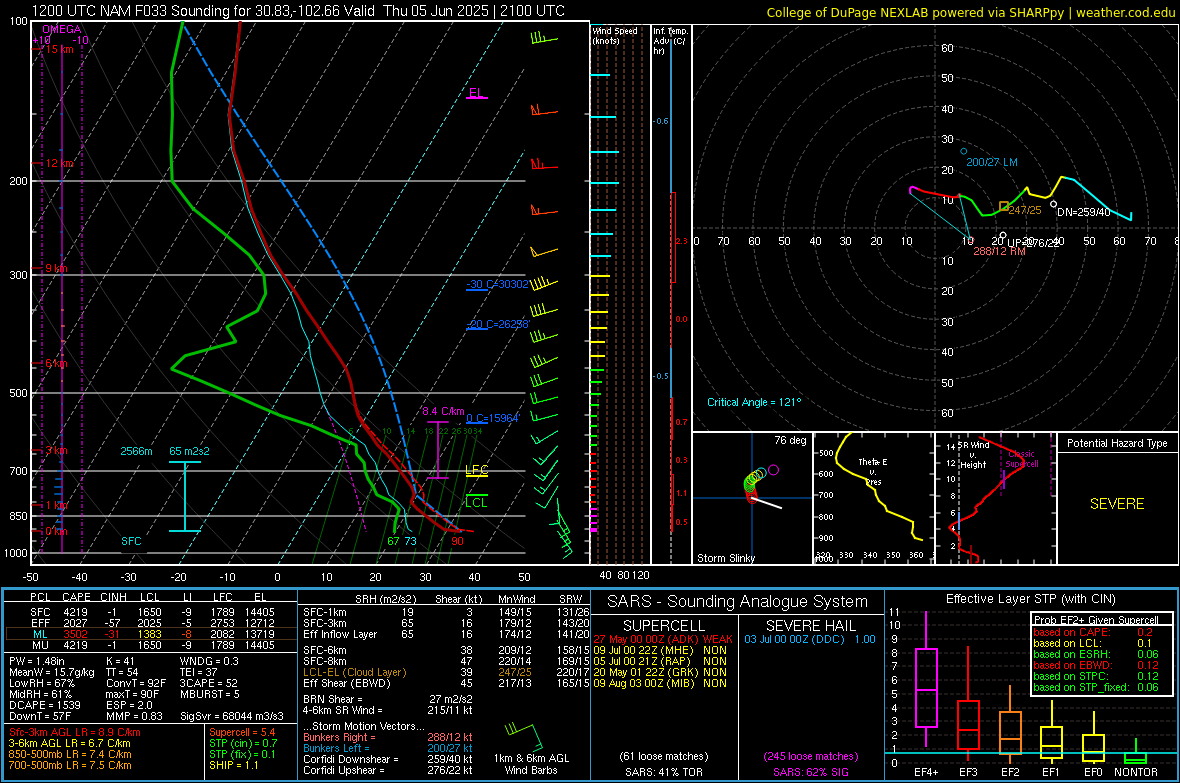Select the SFC parcel row in table

click(149, 612)
